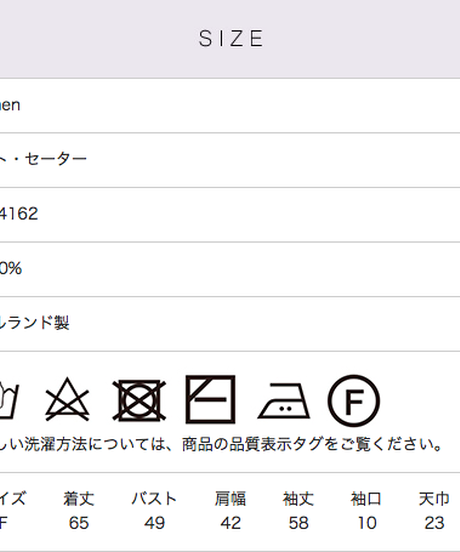Click the SIZE section header

(231, 38)
